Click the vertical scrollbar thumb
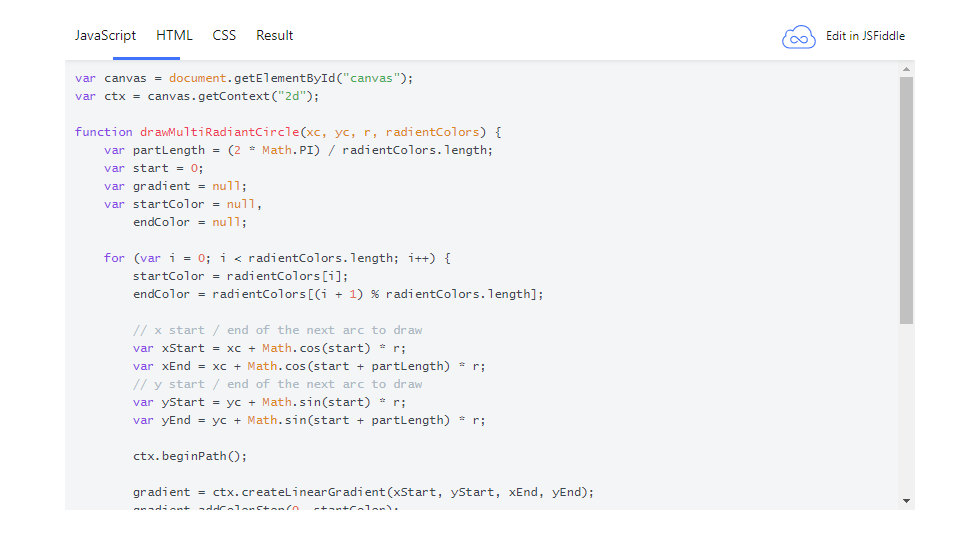This screenshot has height=536, width=980. coord(906,200)
